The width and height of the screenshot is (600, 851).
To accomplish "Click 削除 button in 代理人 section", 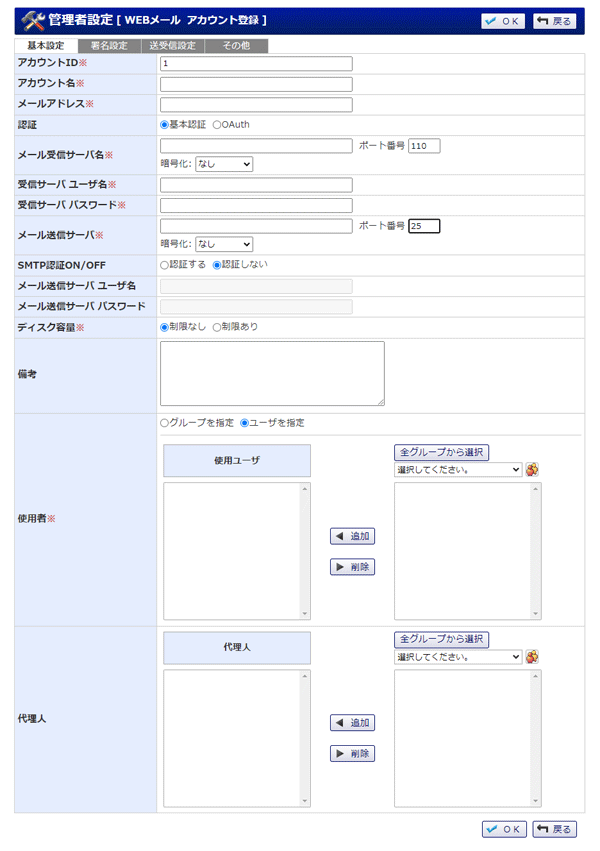I will [353, 753].
